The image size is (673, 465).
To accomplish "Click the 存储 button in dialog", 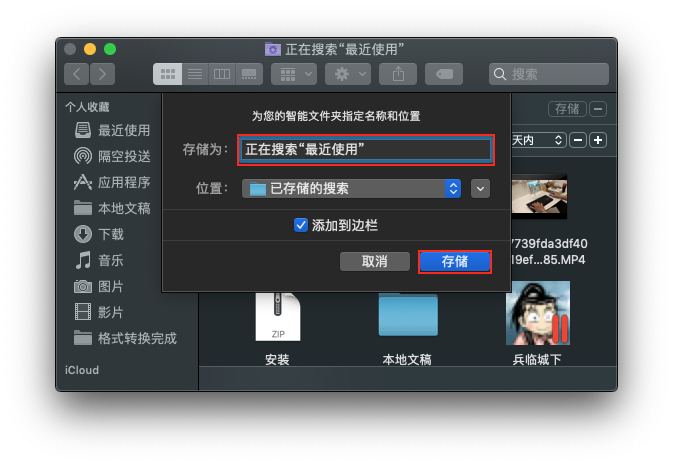I will [454, 261].
